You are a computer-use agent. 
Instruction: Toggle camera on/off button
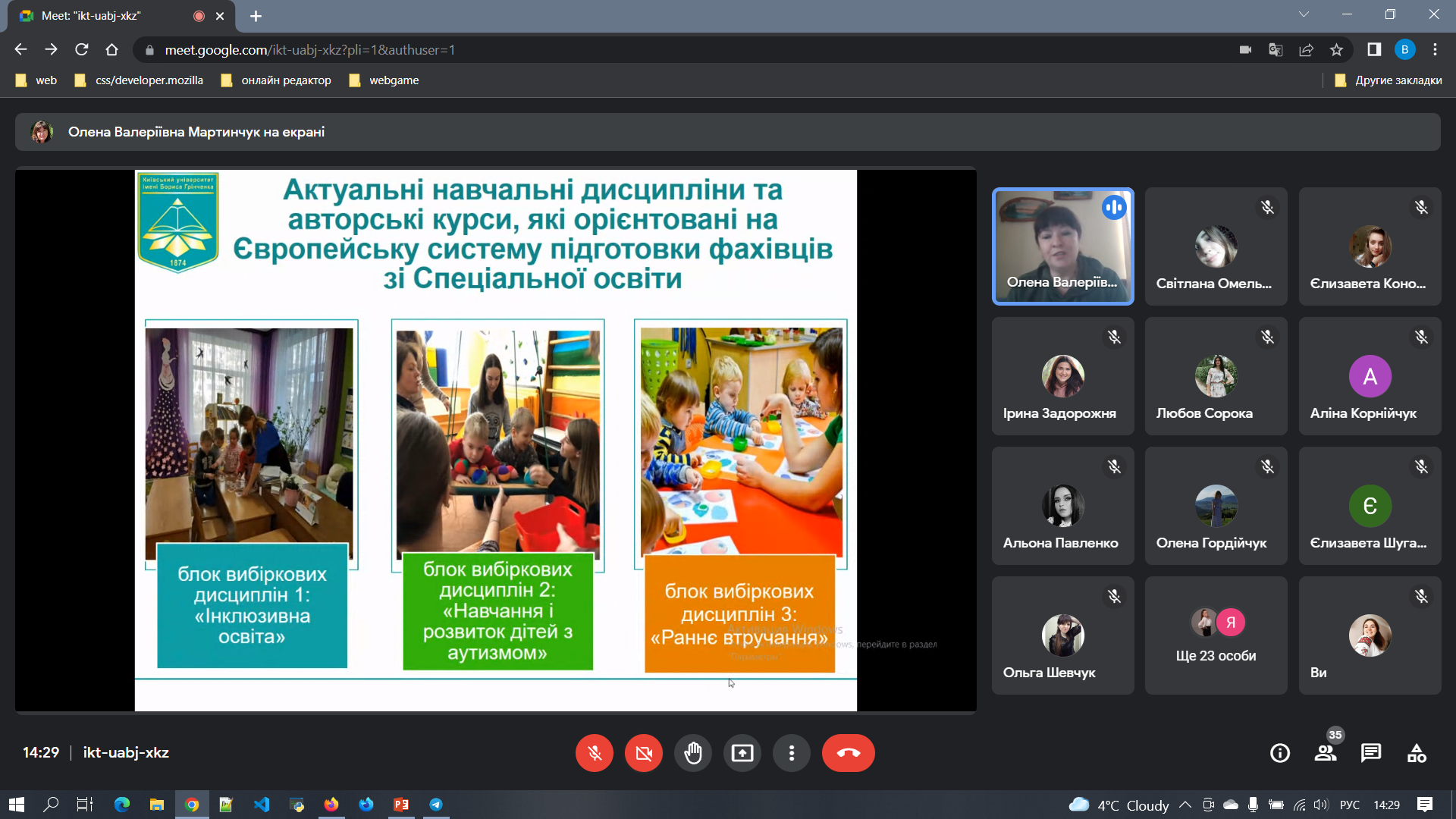643,753
